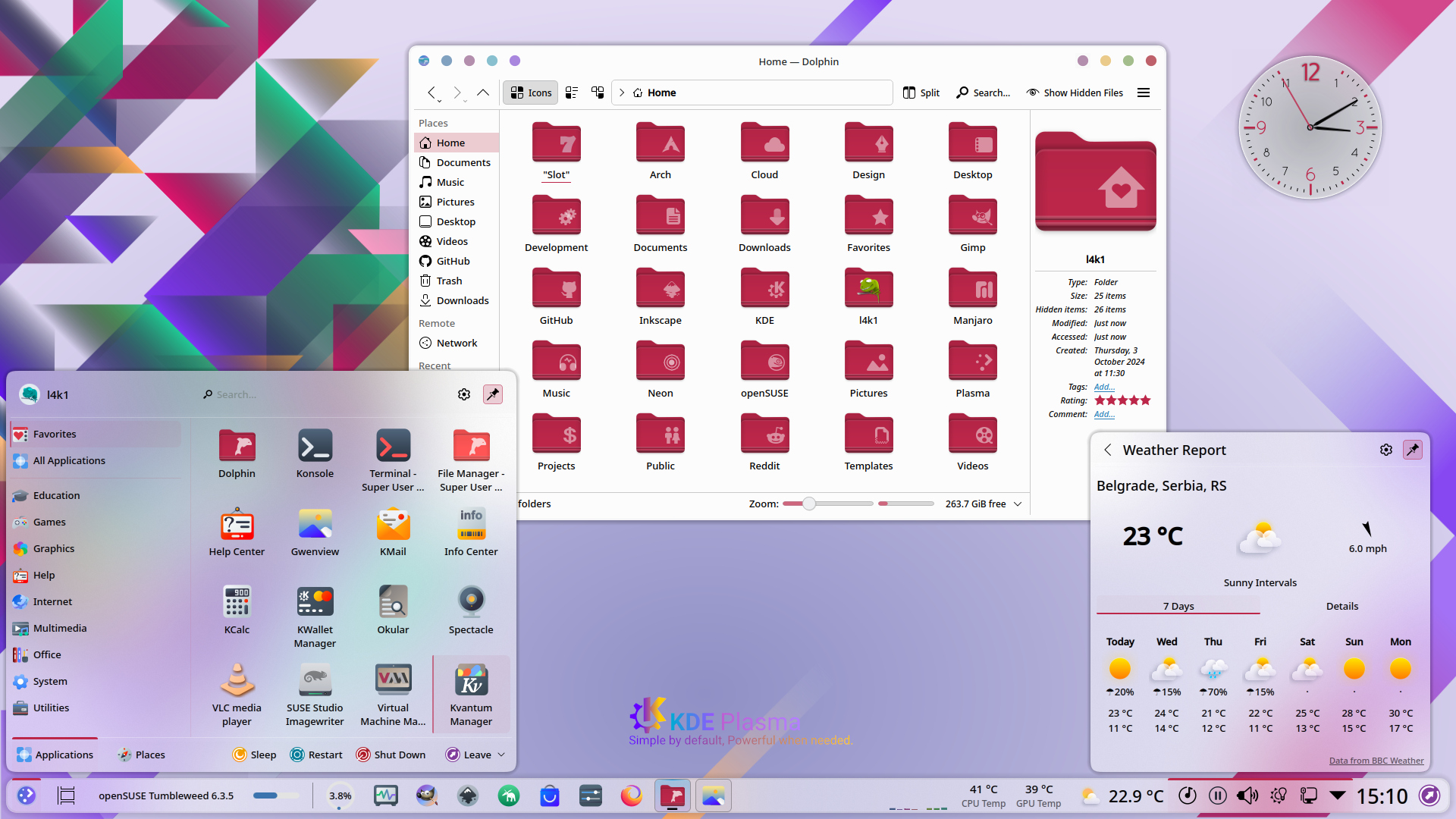Toggle Show Hidden Files in Dolphin
Image resolution: width=1456 pixels, height=819 pixels.
1075,93
